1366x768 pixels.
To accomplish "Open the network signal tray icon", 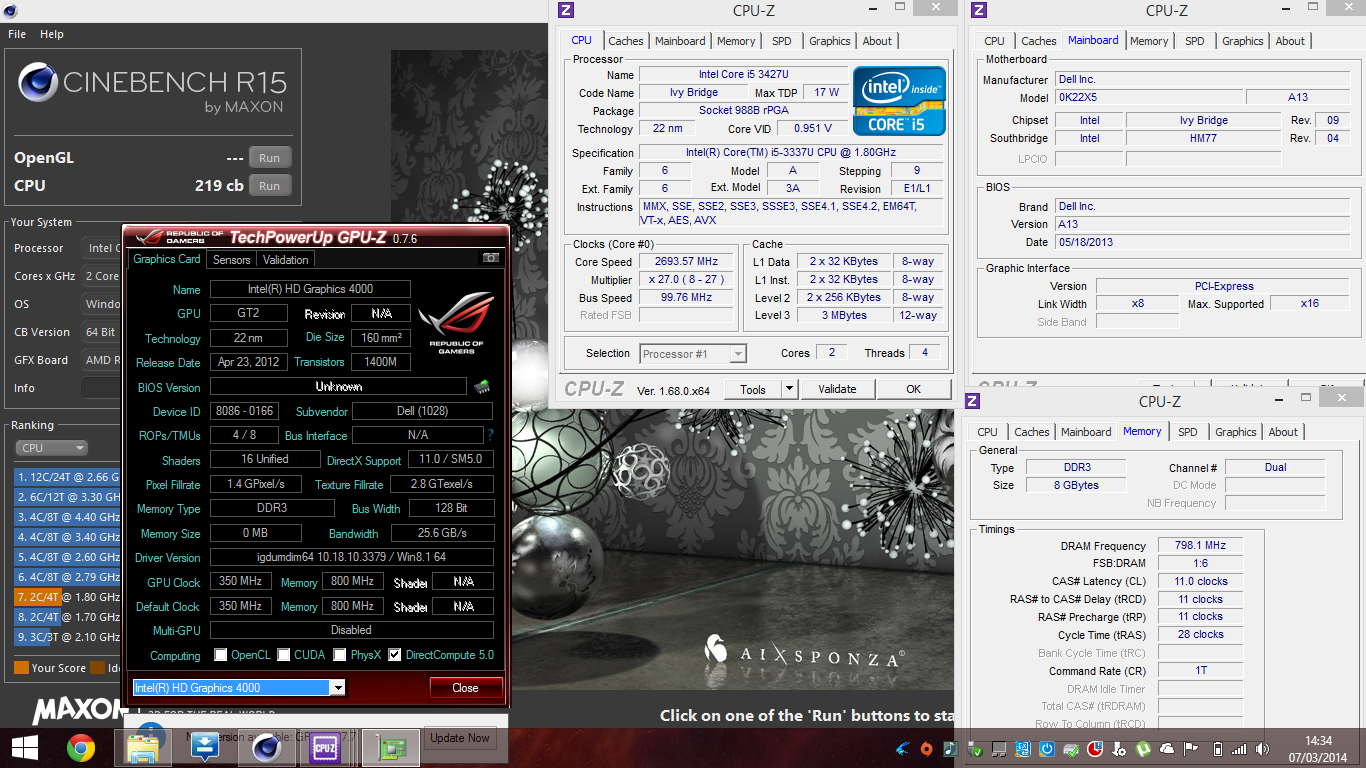I will [x=1239, y=748].
